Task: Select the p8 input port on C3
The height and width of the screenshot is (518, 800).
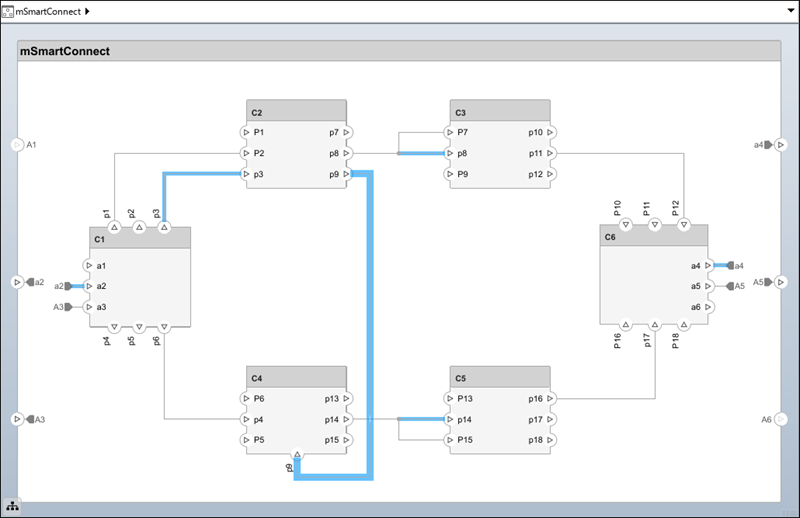Action: (449, 153)
